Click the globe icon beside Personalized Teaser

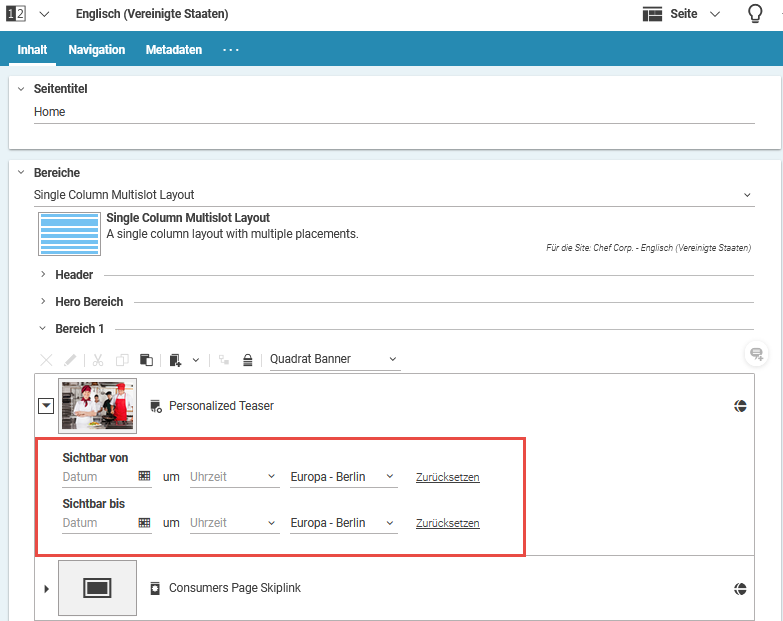(740, 405)
